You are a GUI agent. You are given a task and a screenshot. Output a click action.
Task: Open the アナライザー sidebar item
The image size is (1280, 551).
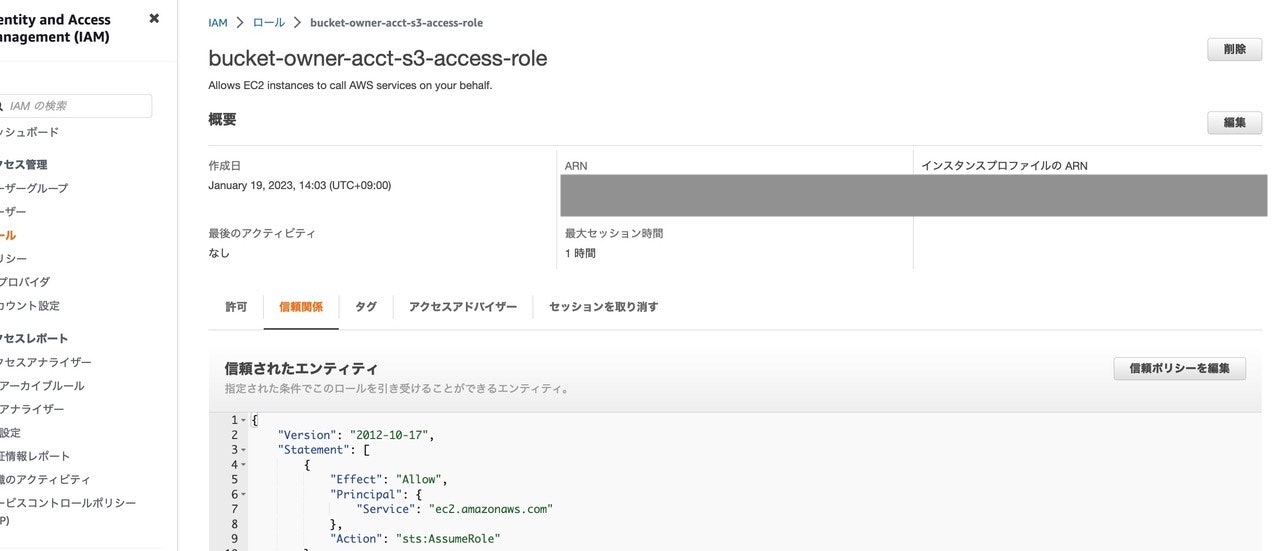tap(32, 409)
